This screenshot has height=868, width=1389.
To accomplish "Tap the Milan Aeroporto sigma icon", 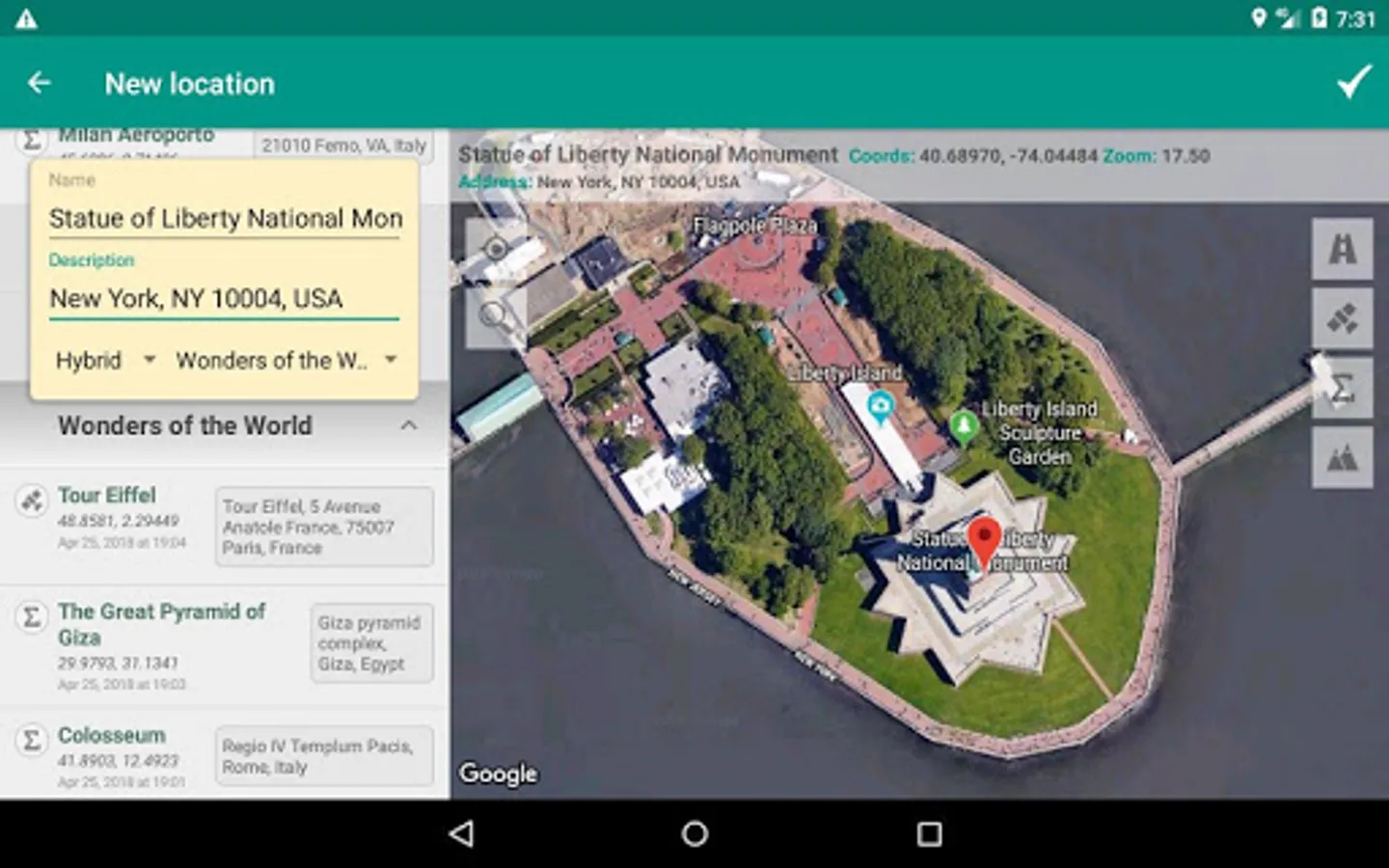I will pyautogui.click(x=32, y=140).
